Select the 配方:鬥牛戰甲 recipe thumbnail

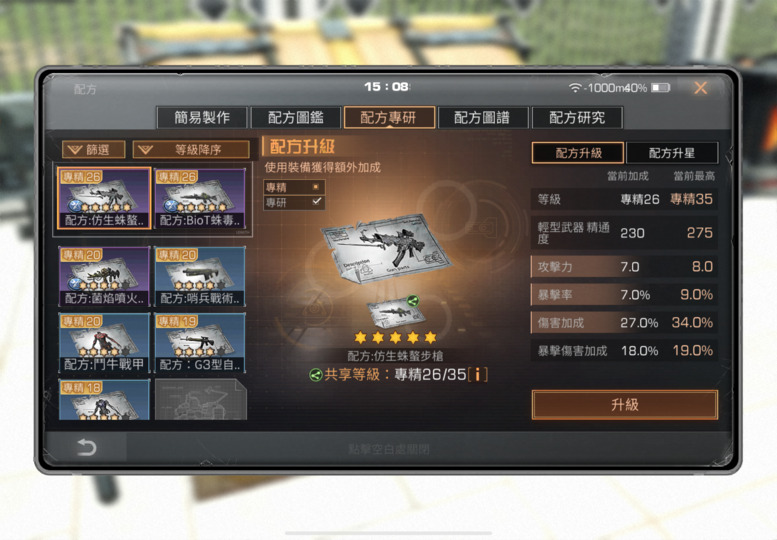(104, 343)
